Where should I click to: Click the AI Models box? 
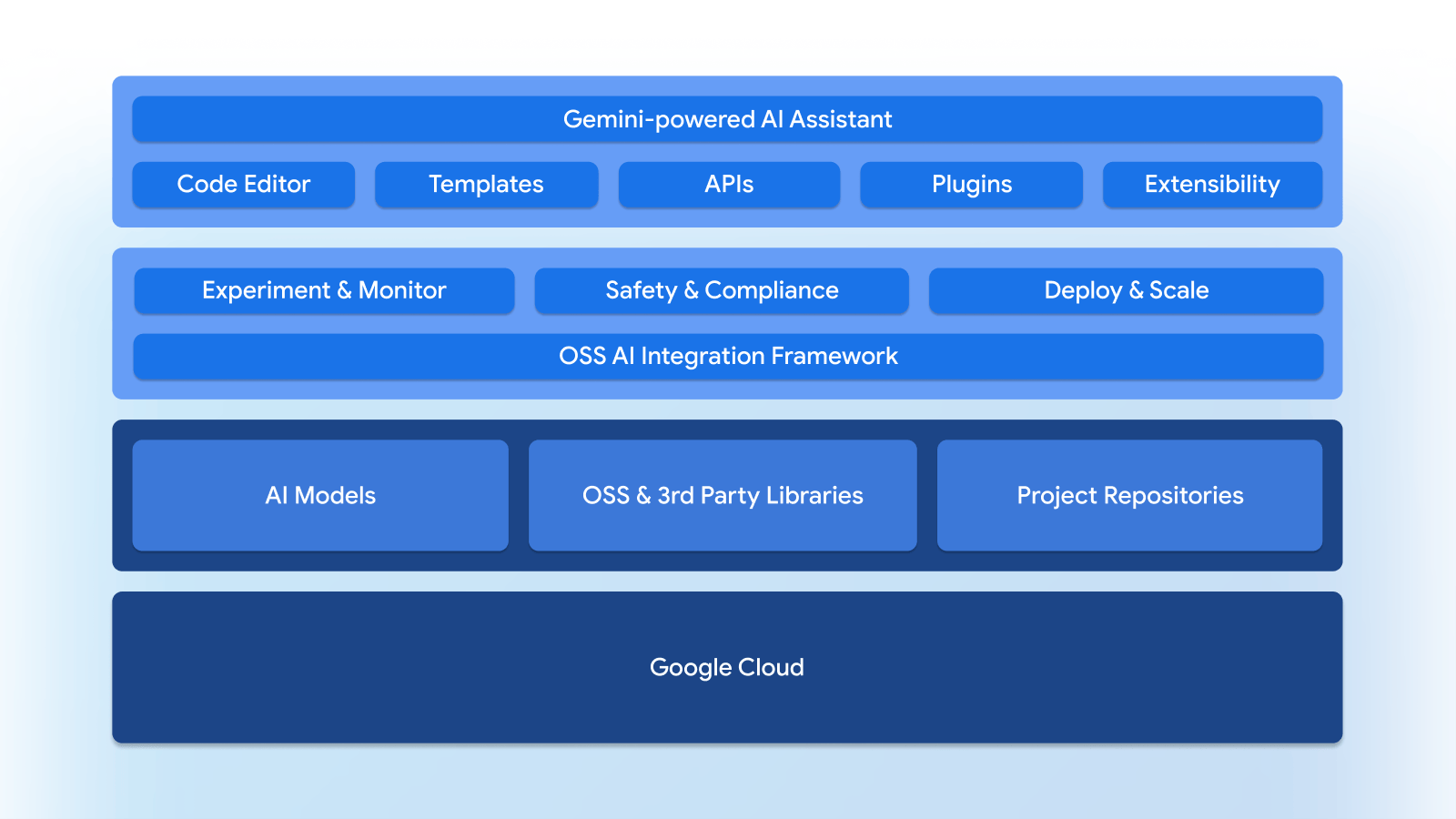(320, 495)
